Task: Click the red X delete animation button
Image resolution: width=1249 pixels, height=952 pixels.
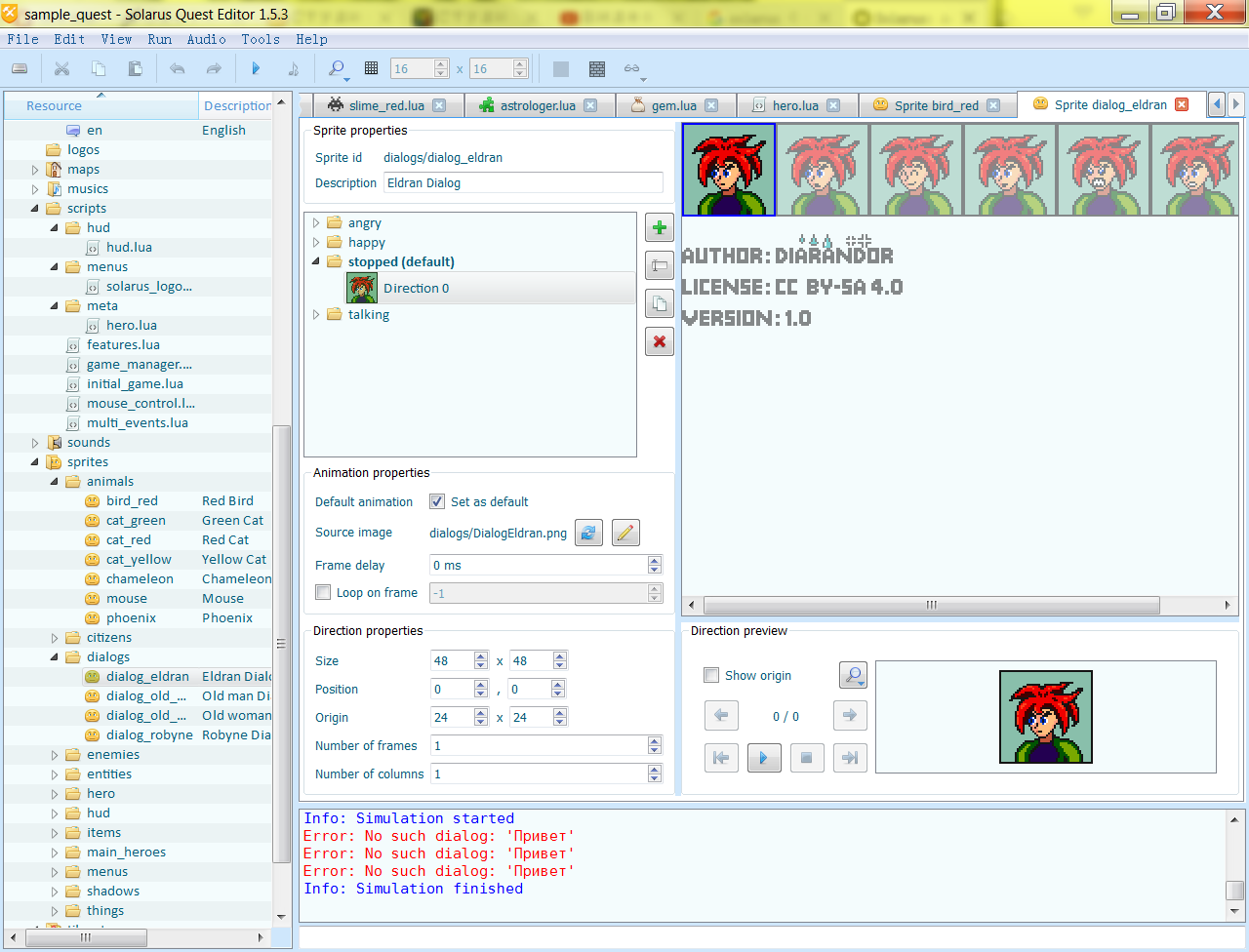Action: [x=660, y=341]
